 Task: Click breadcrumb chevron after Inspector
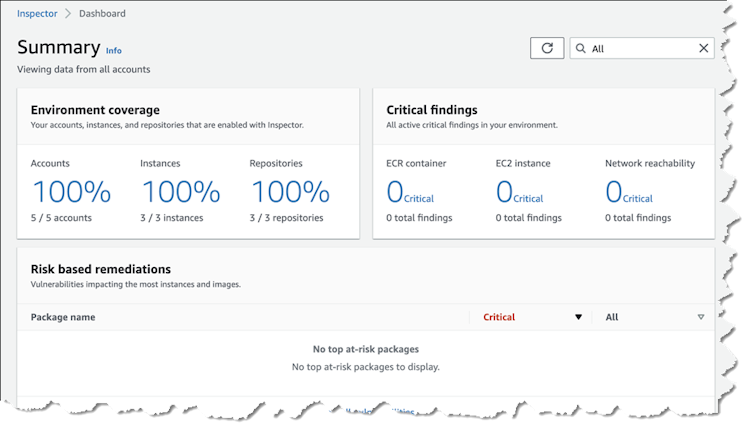click(69, 14)
